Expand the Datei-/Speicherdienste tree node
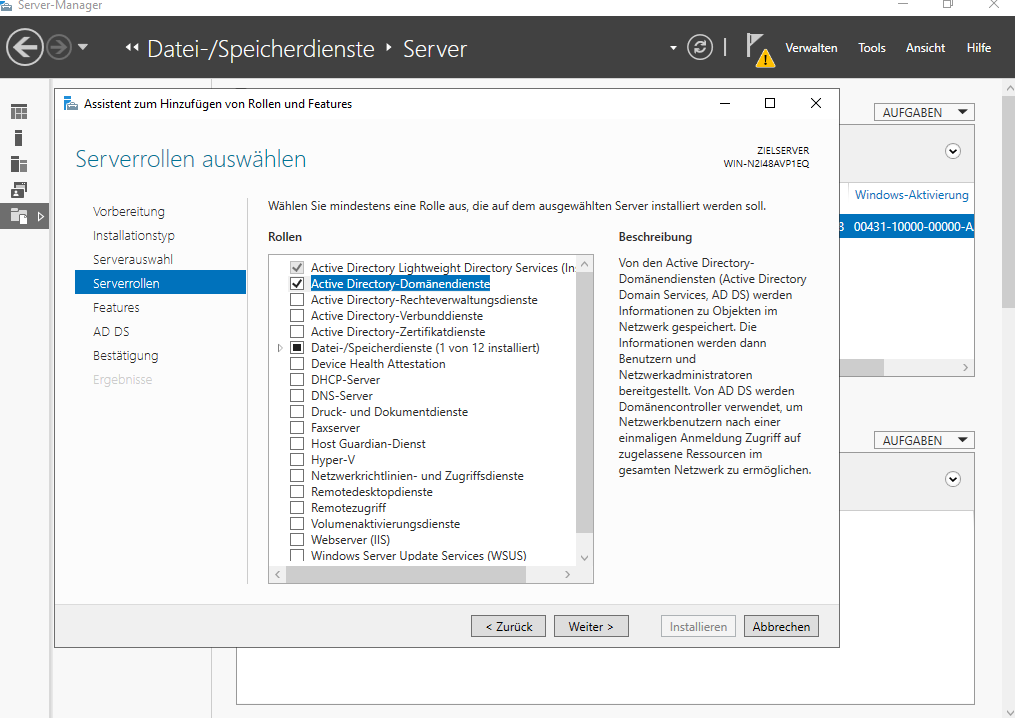Viewport: 1015px width, 718px height. point(280,348)
